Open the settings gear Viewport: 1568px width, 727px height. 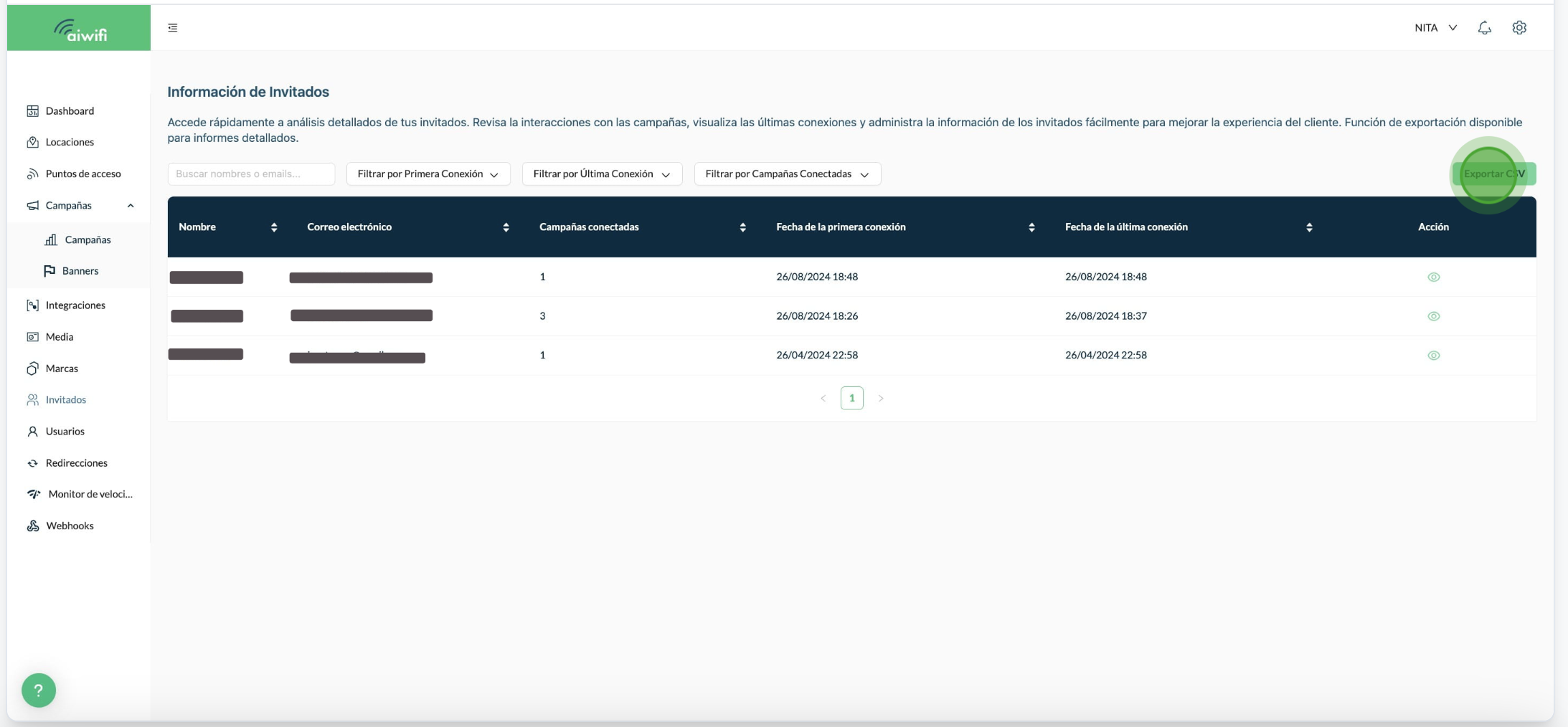click(1519, 27)
